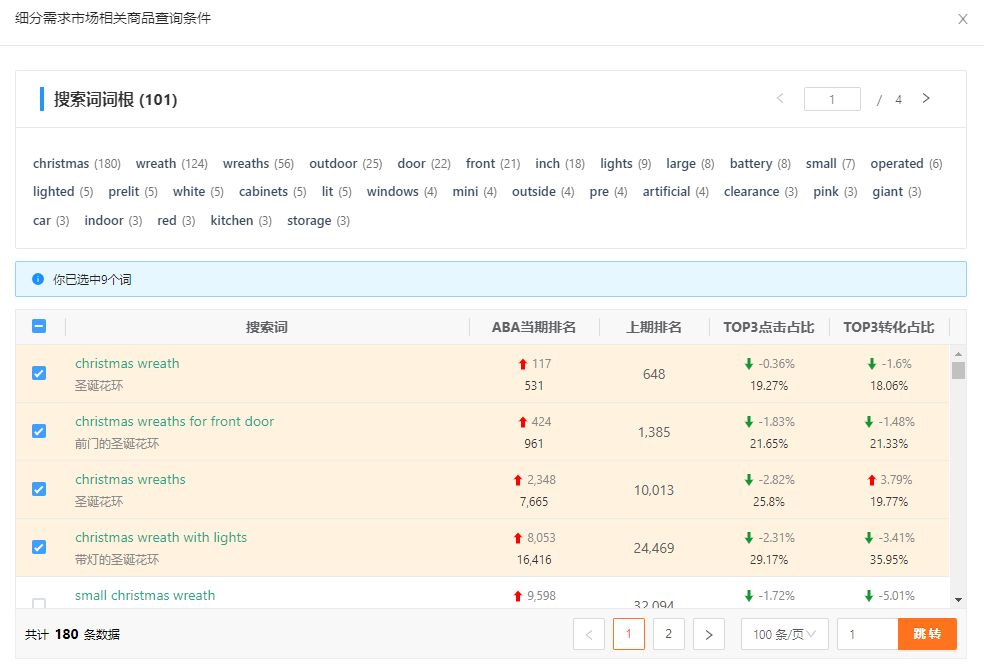The width and height of the screenshot is (984, 668).
Task: Click the orange 跳转 jump button
Action: coord(927,634)
